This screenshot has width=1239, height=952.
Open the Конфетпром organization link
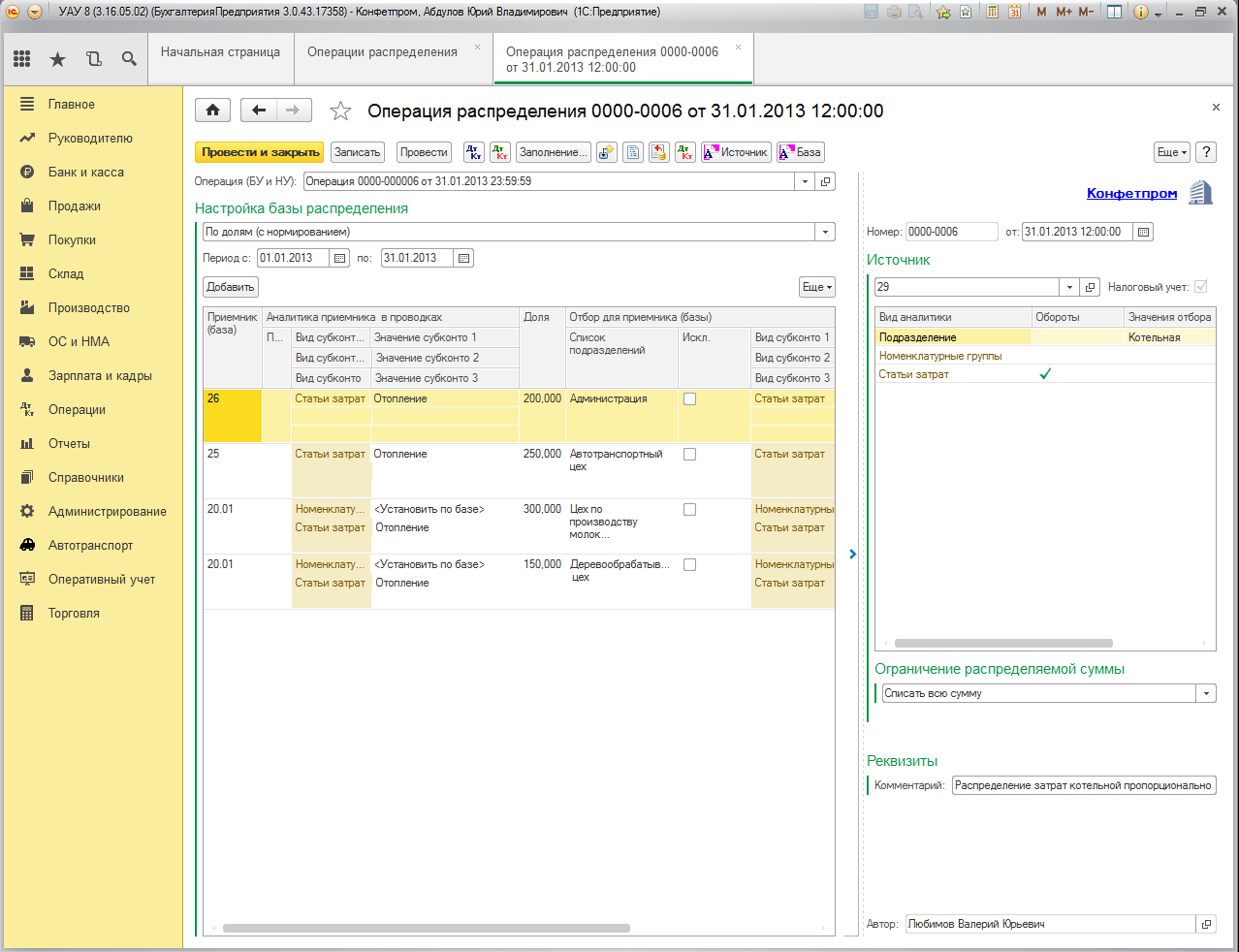tap(1131, 193)
